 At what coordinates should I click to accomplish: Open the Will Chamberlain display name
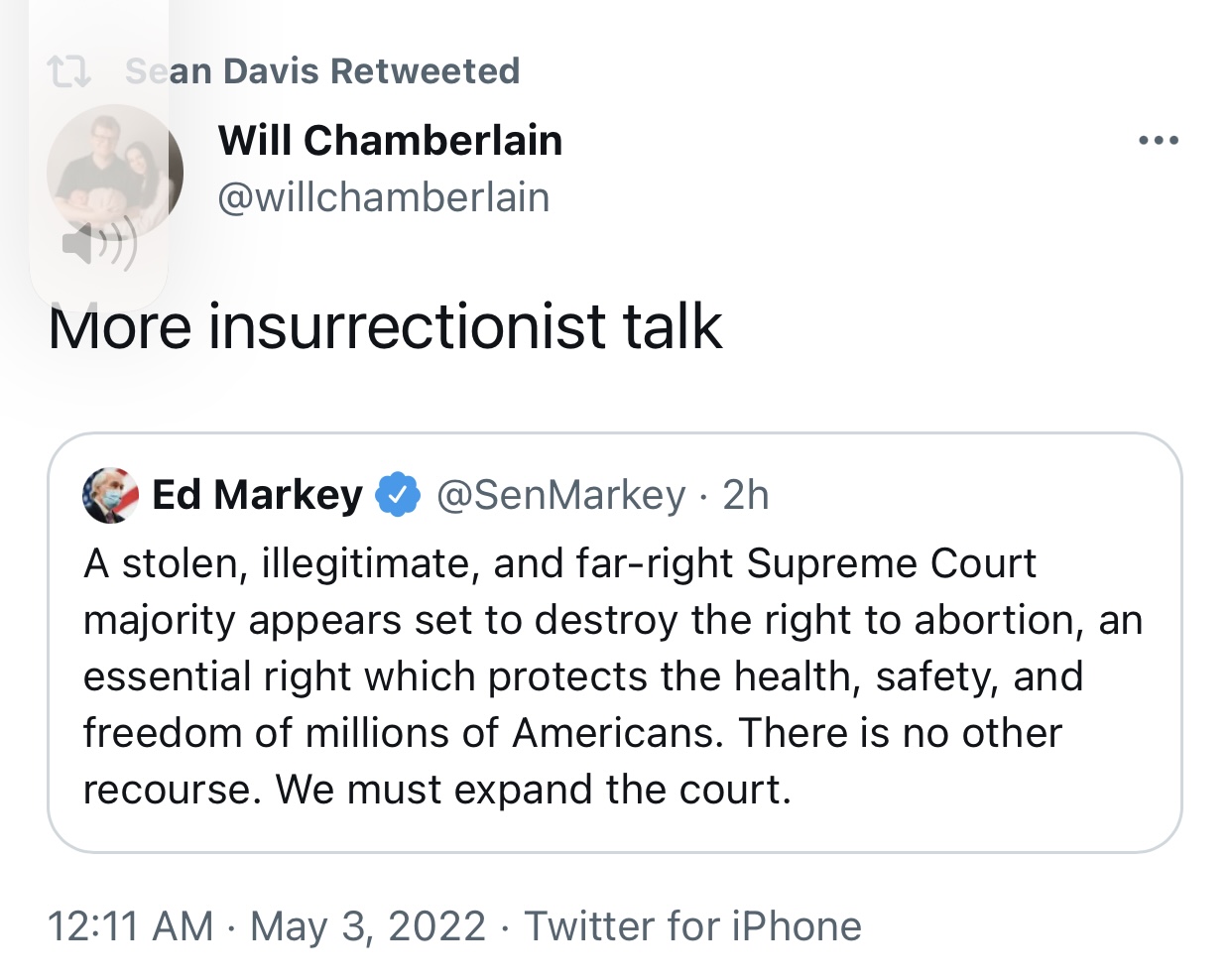click(x=390, y=141)
